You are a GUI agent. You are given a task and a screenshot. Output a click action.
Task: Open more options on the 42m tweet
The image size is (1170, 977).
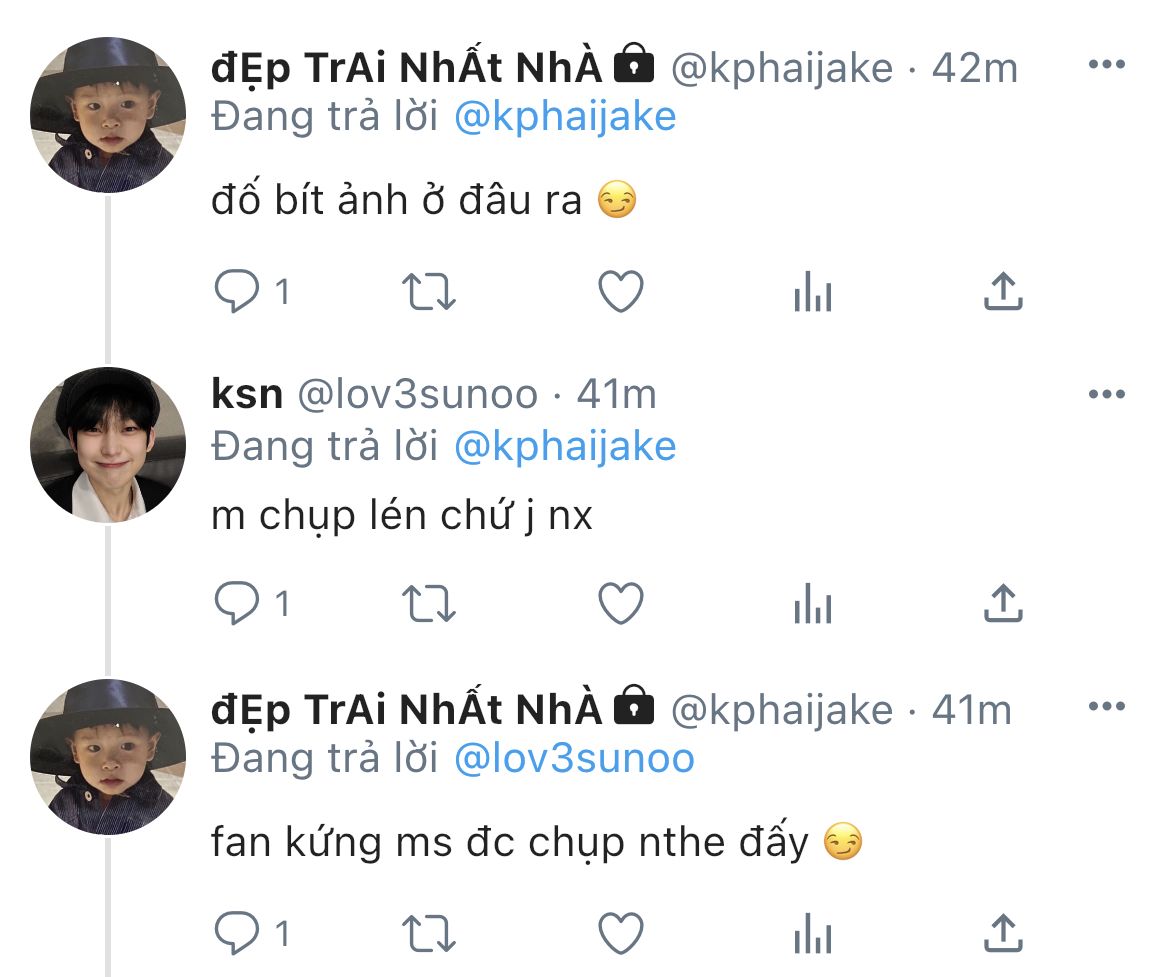pos(1107,64)
